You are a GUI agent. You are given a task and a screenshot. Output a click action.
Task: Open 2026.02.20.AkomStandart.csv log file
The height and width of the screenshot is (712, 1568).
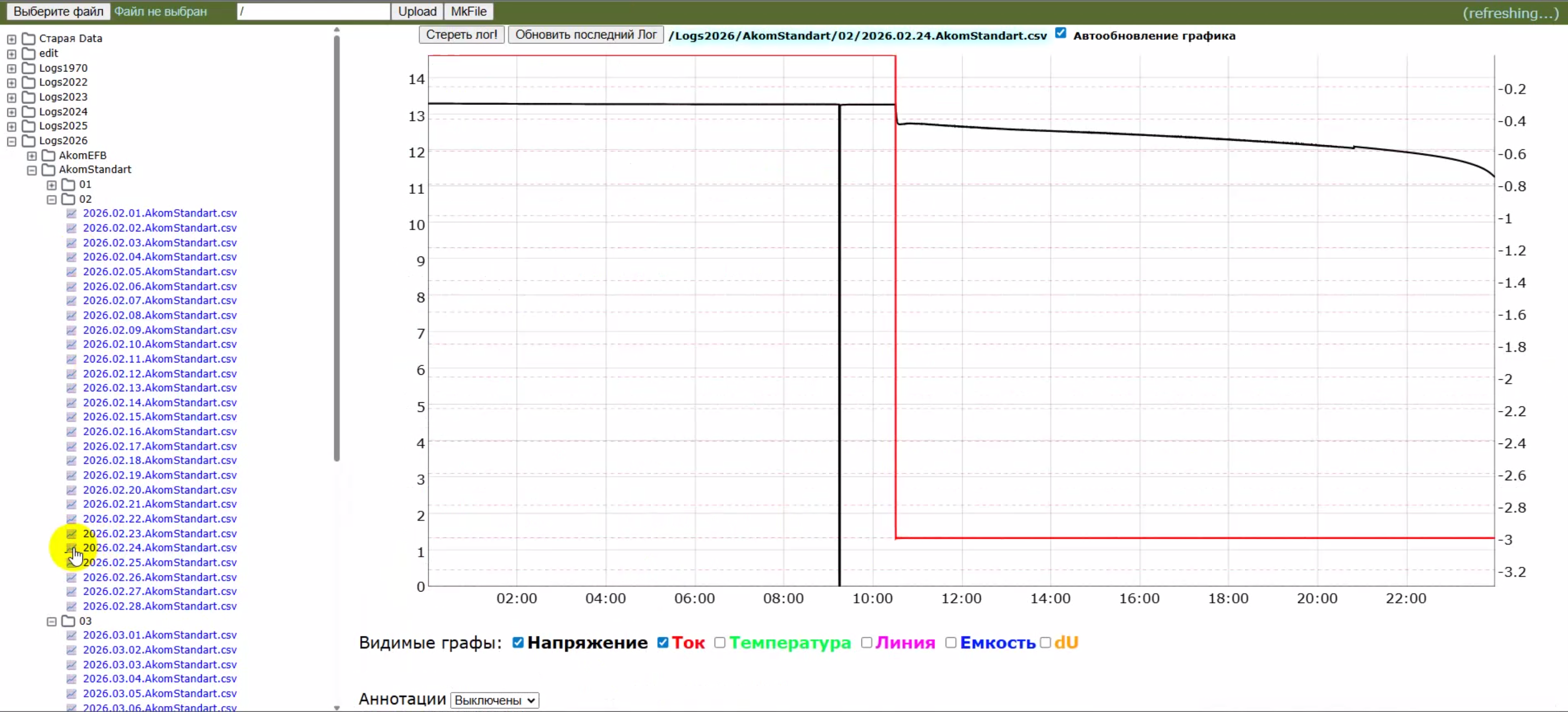pyautogui.click(x=160, y=490)
